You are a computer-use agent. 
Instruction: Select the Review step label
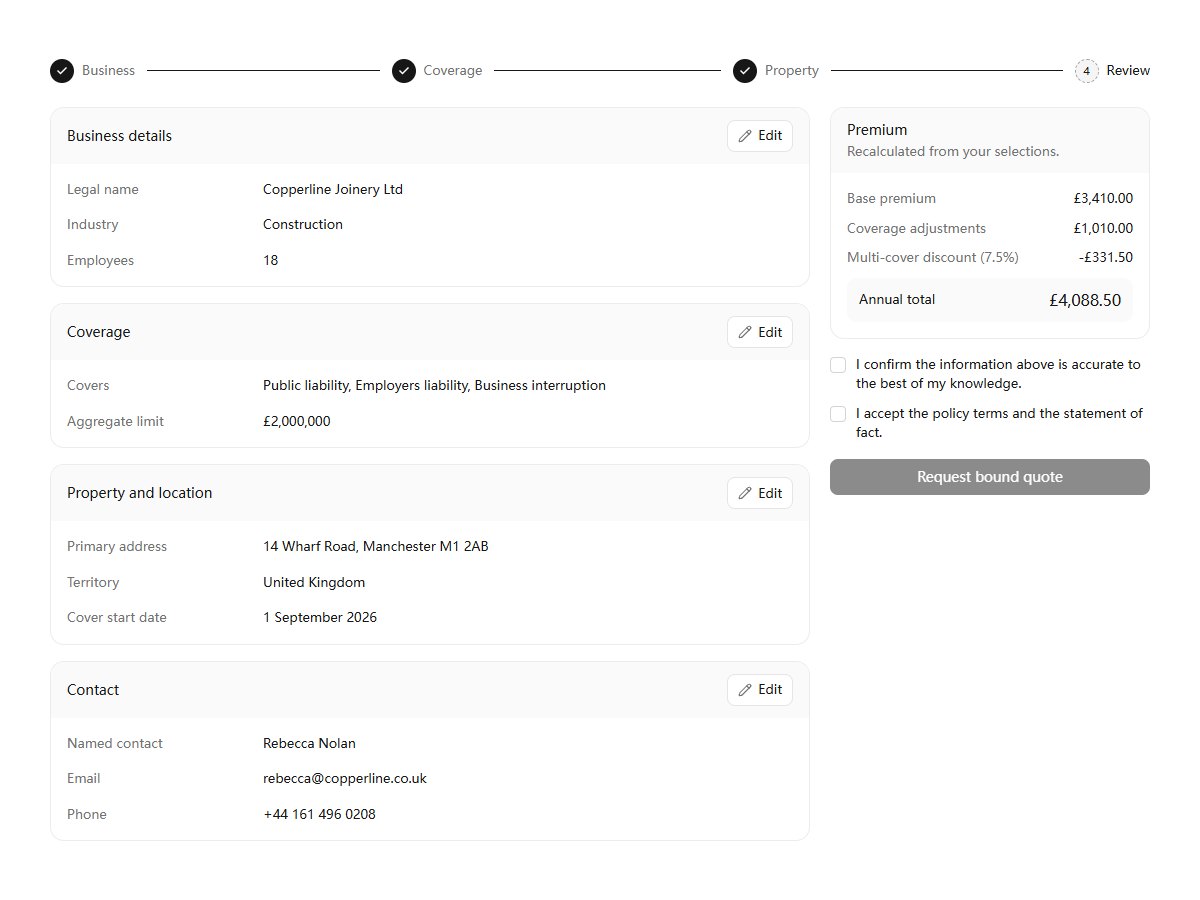(x=1128, y=71)
